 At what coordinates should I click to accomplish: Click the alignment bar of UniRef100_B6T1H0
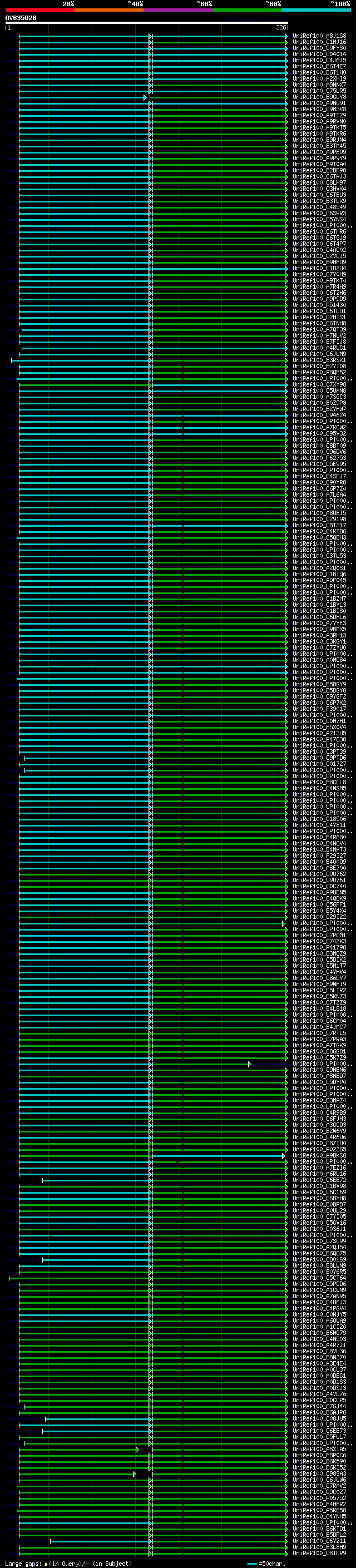click(154, 73)
